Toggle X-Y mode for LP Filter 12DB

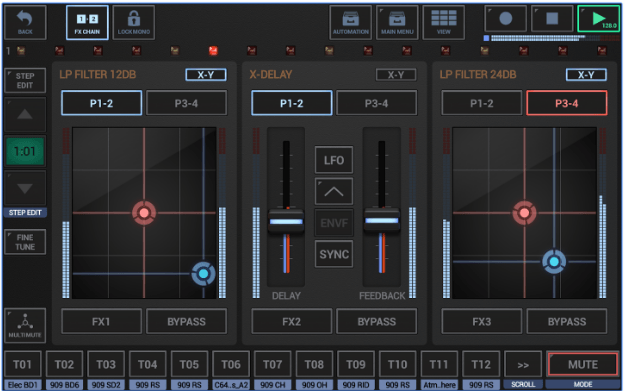[206, 75]
